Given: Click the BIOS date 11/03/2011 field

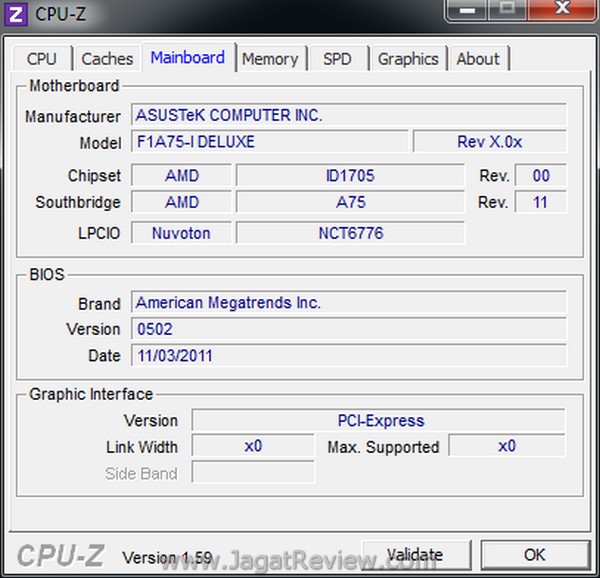Looking at the screenshot, I should click(349, 355).
